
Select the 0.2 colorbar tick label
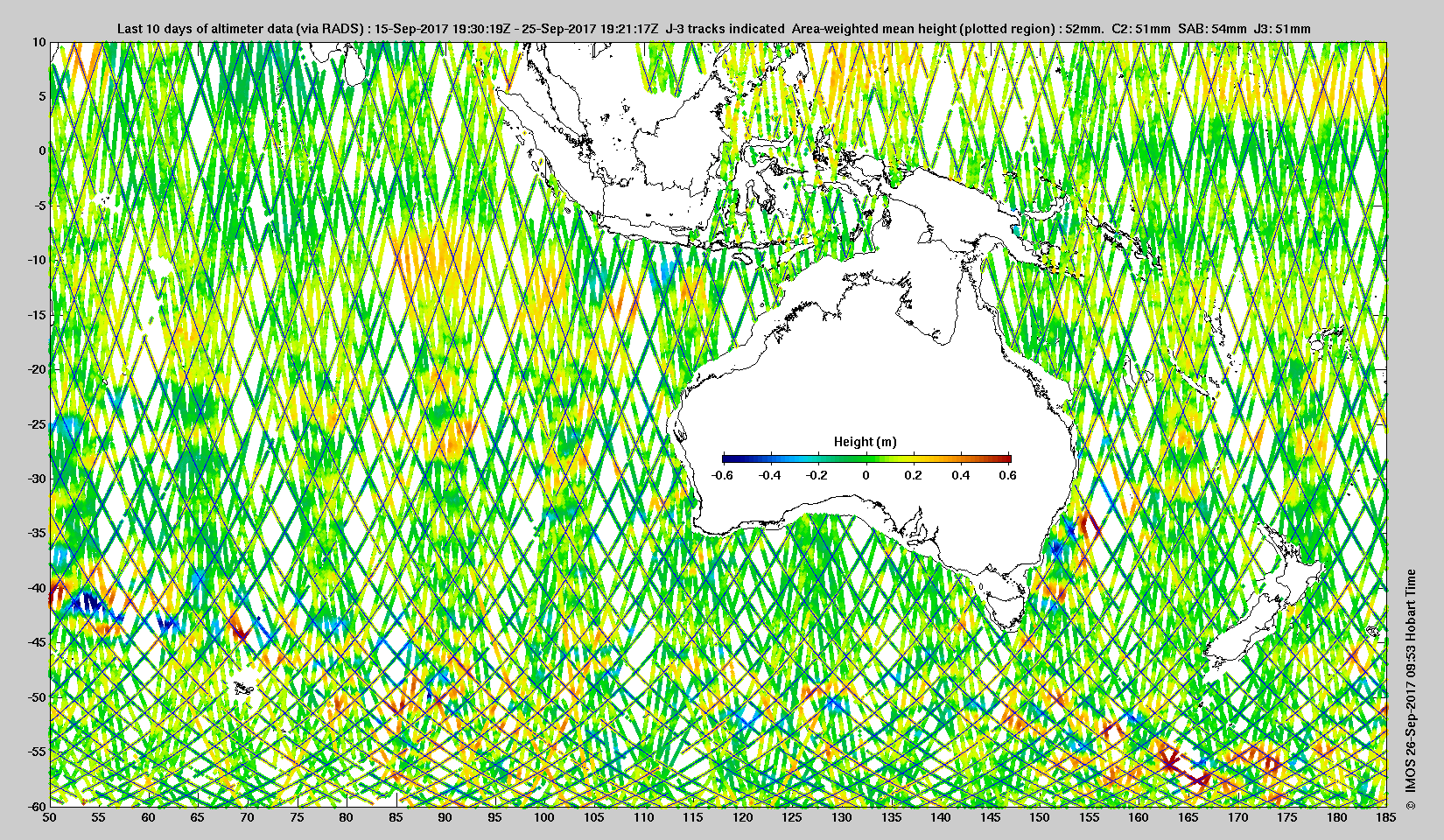click(x=913, y=475)
